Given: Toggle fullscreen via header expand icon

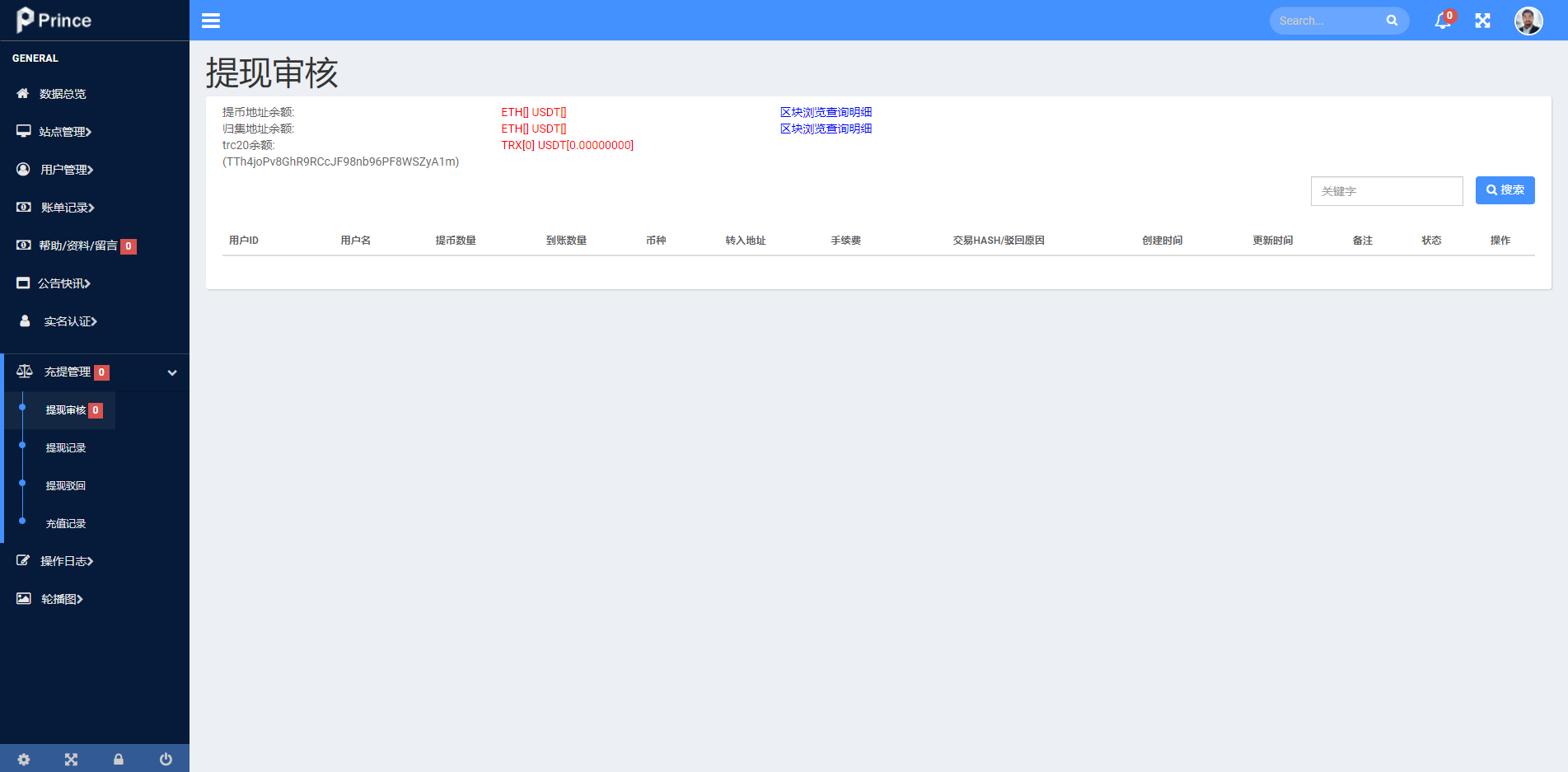Looking at the screenshot, I should [1482, 21].
